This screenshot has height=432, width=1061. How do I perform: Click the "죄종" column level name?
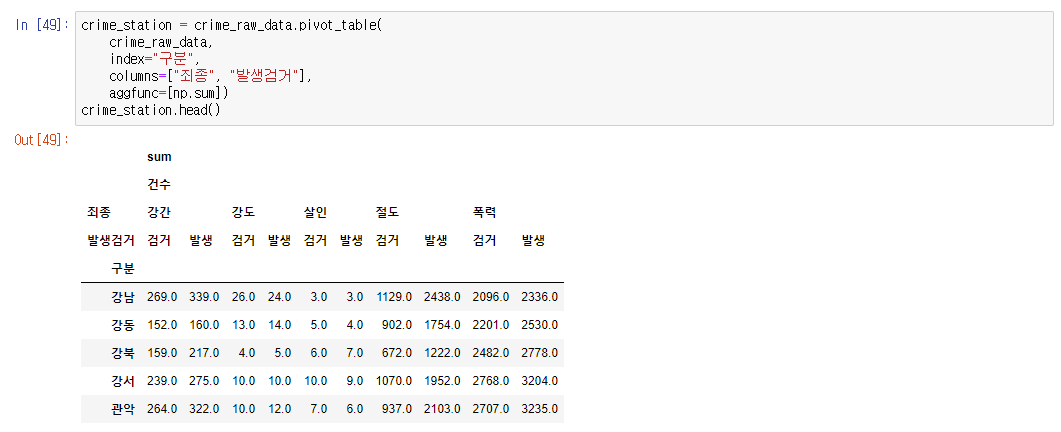[98, 213]
